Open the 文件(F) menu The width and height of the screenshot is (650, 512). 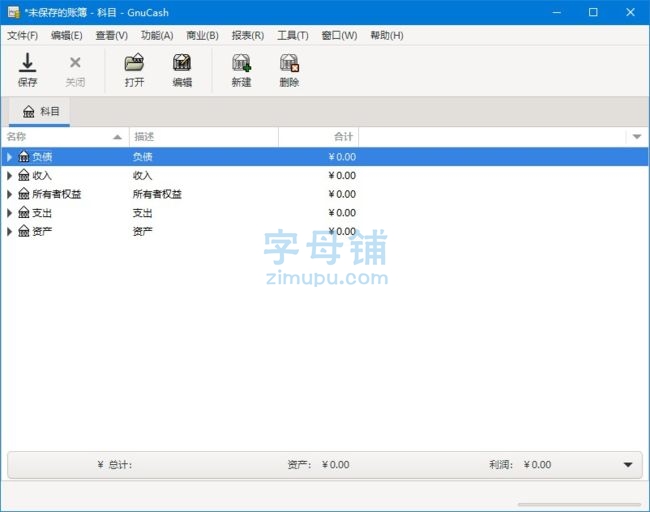[x=22, y=36]
